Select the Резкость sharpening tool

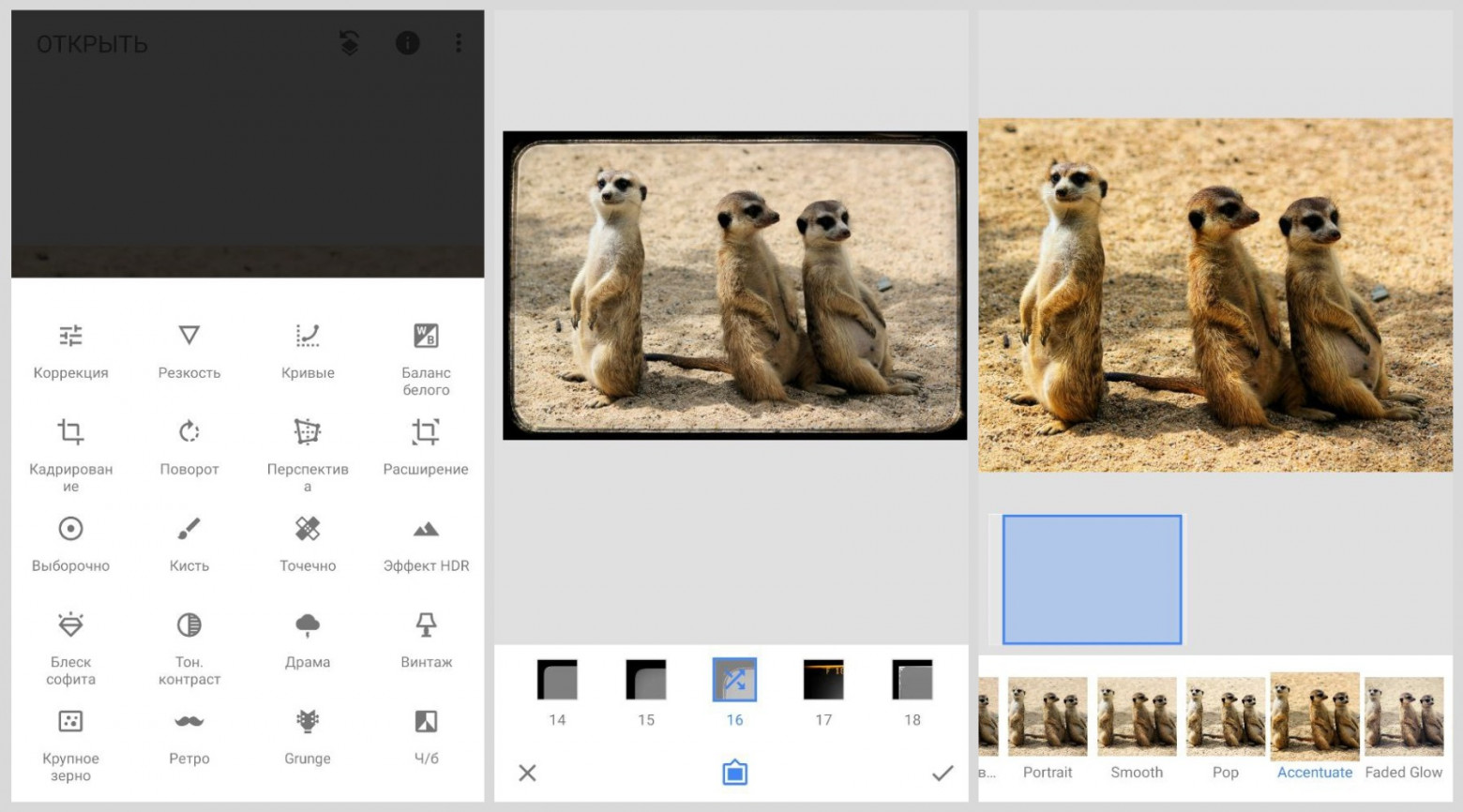(189, 349)
